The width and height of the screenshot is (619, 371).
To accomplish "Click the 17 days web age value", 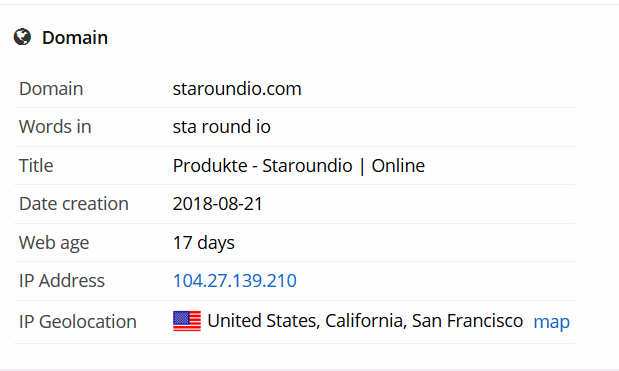I will (x=204, y=242).
